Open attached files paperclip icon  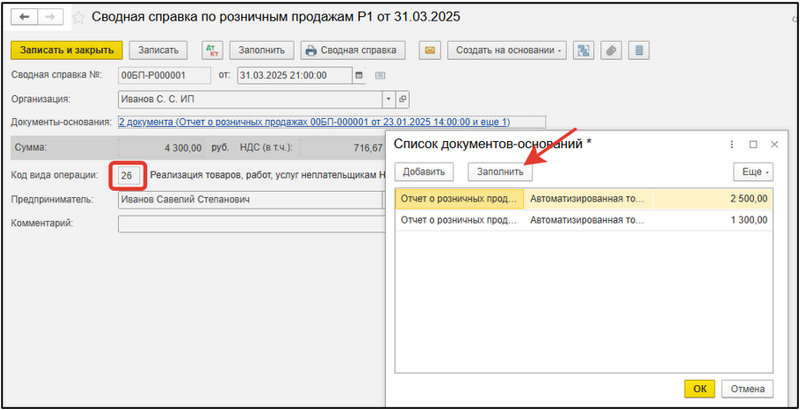coord(609,50)
